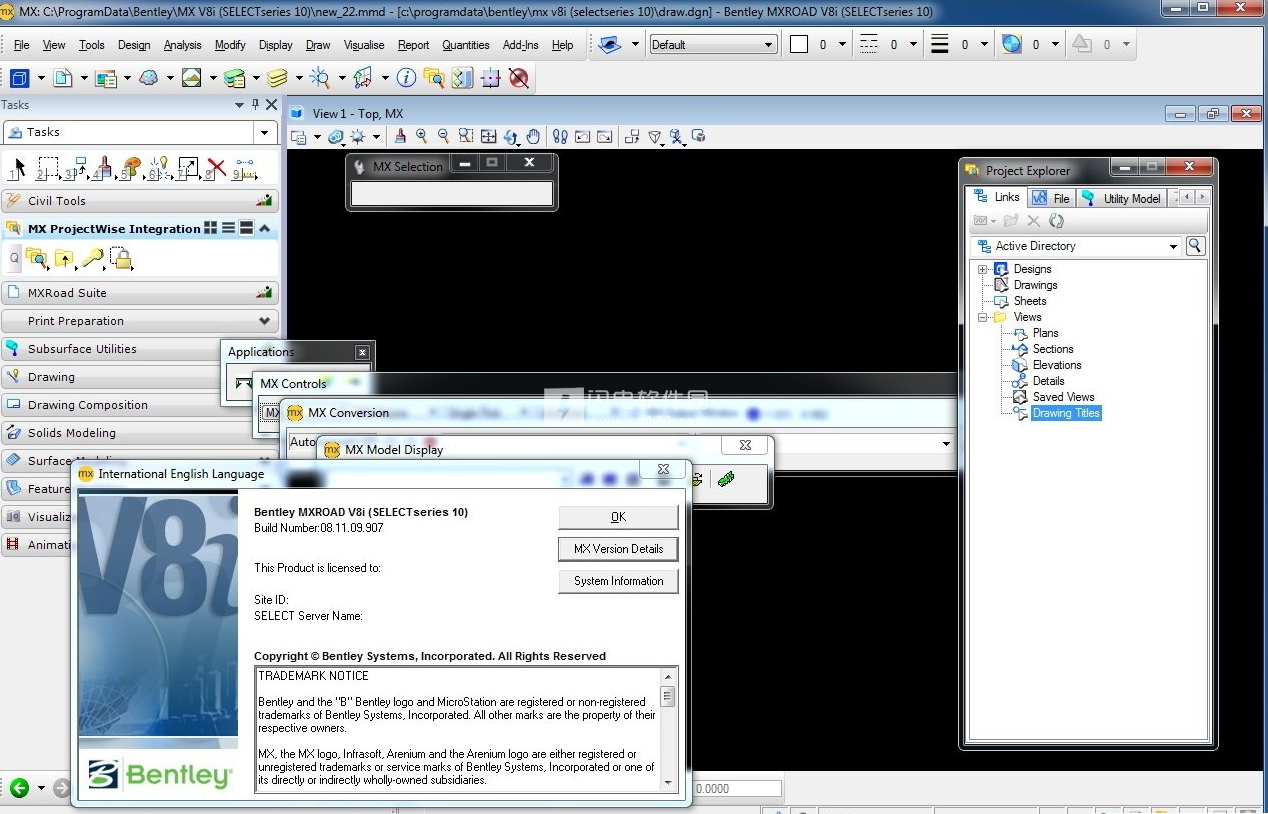
Task: Switch Tasks layout to list view
Action: coord(228,228)
